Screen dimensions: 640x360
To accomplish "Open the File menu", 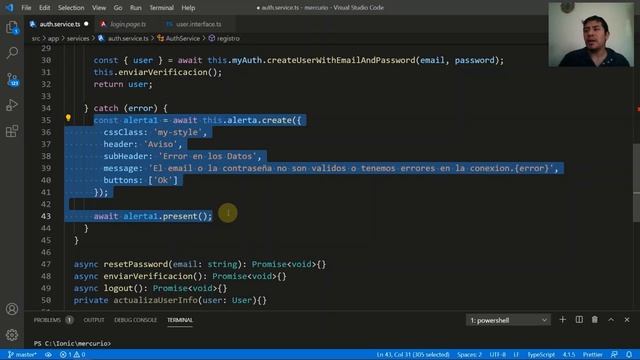I will pyautogui.click(x=26, y=8).
